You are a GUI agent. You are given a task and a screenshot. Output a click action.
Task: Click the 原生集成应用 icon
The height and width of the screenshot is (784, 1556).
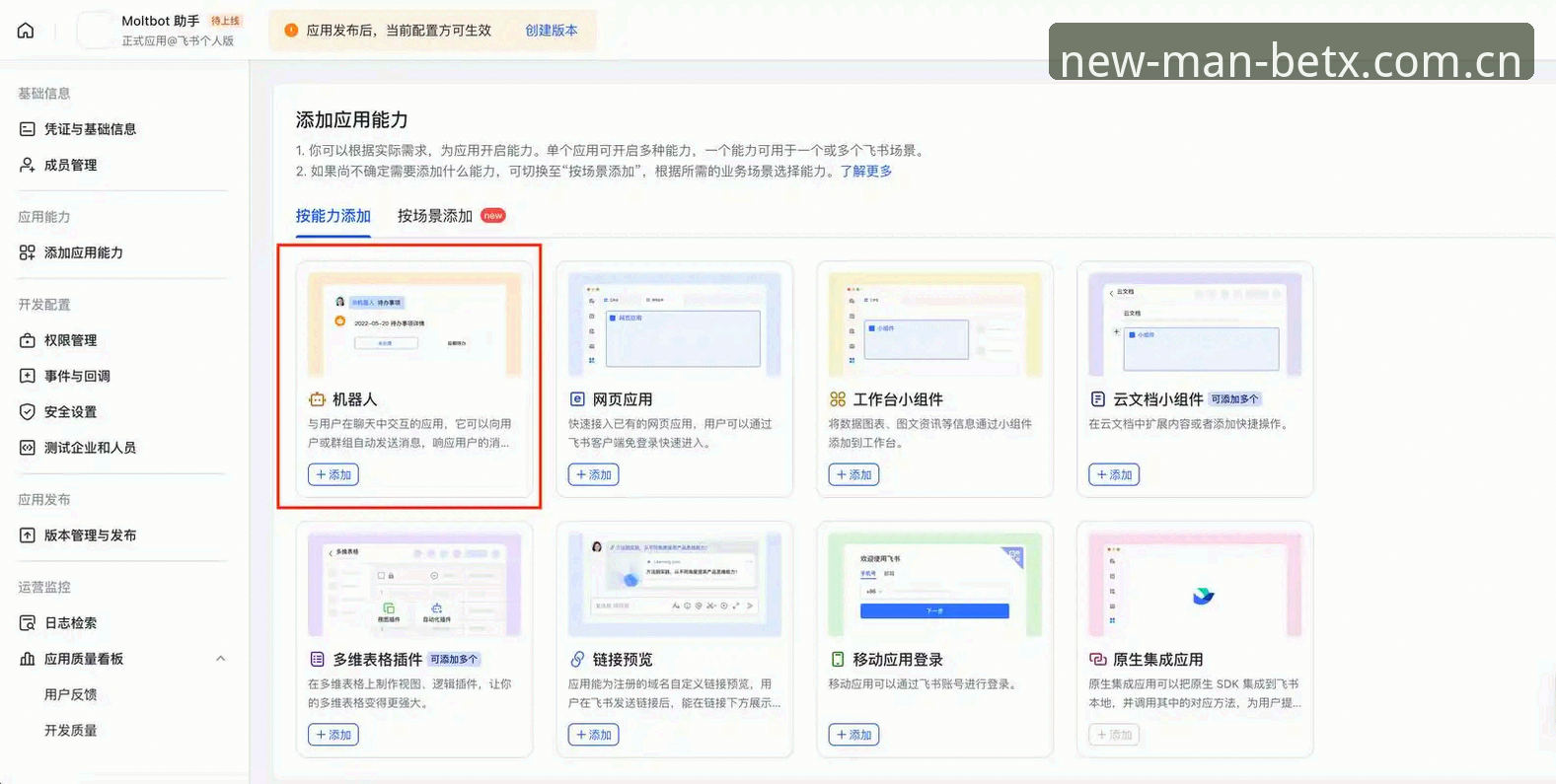click(1098, 659)
